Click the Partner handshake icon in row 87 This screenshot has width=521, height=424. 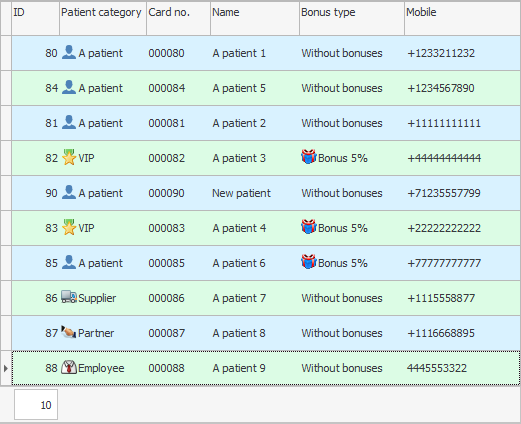(x=69, y=332)
